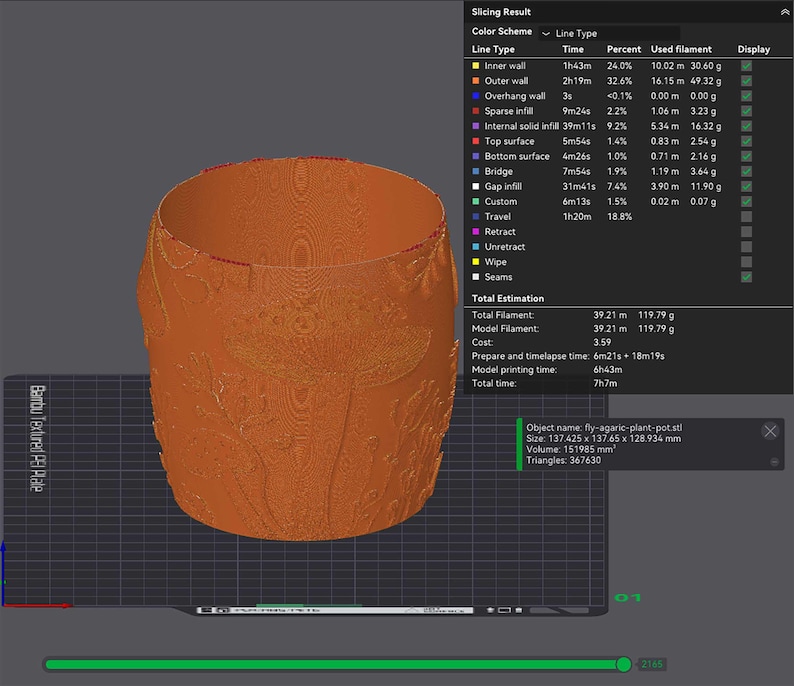Screen dimensions: 794x686
Task: Open the Color Scheme Line Type dropdown
Action: coord(609,33)
